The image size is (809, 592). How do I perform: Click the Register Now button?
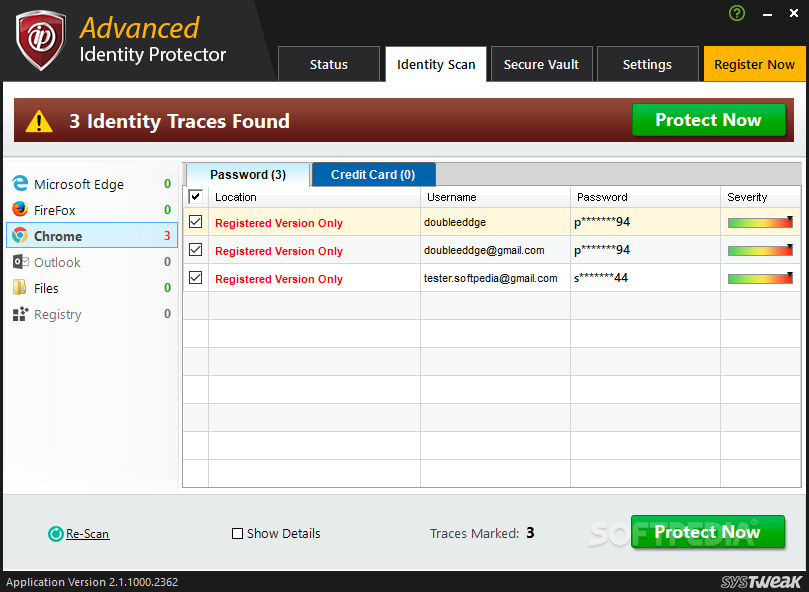point(754,63)
